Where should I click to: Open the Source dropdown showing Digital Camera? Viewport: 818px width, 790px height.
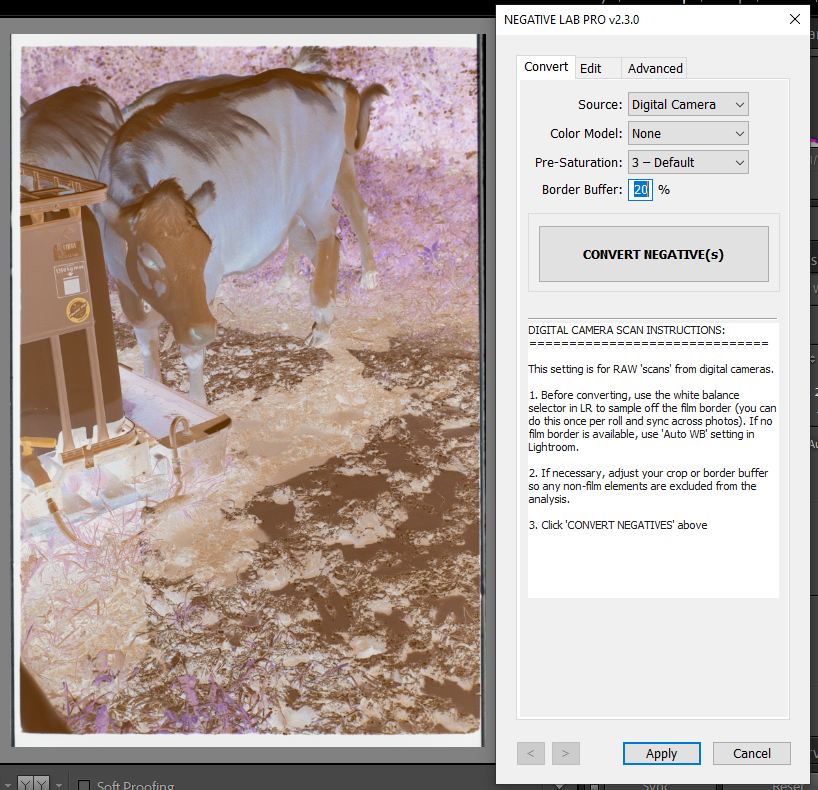(688, 104)
